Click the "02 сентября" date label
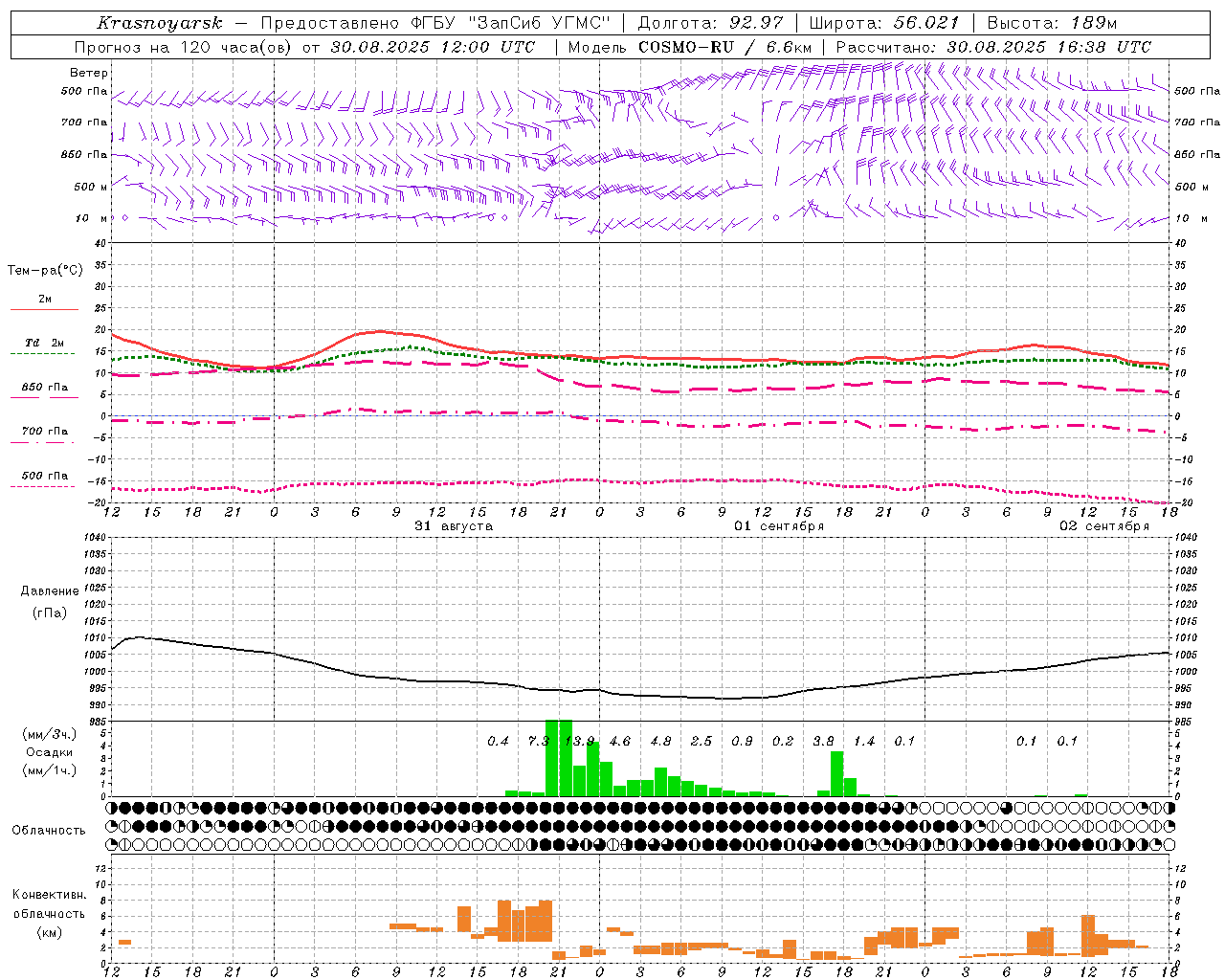Screen dimensions: 1225x980 point(1104,526)
